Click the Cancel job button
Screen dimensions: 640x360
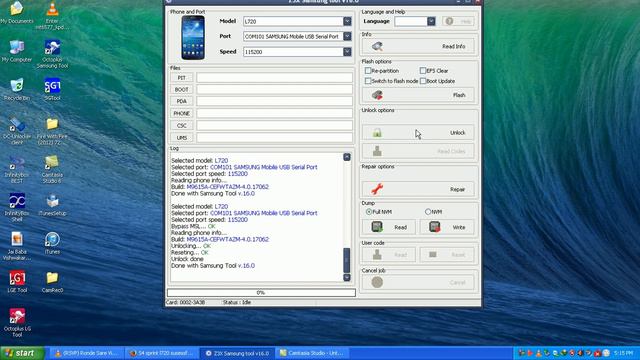point(418,282)
